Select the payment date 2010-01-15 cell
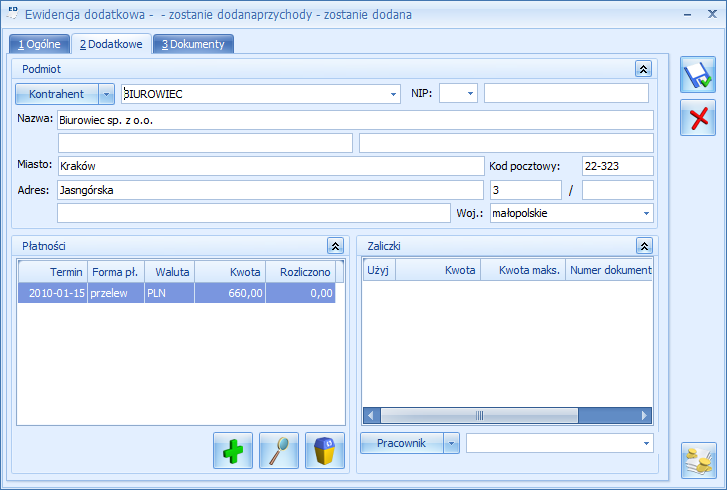This screenshot has height=490, width=727. pyautogui.click(x=53, y=293)
